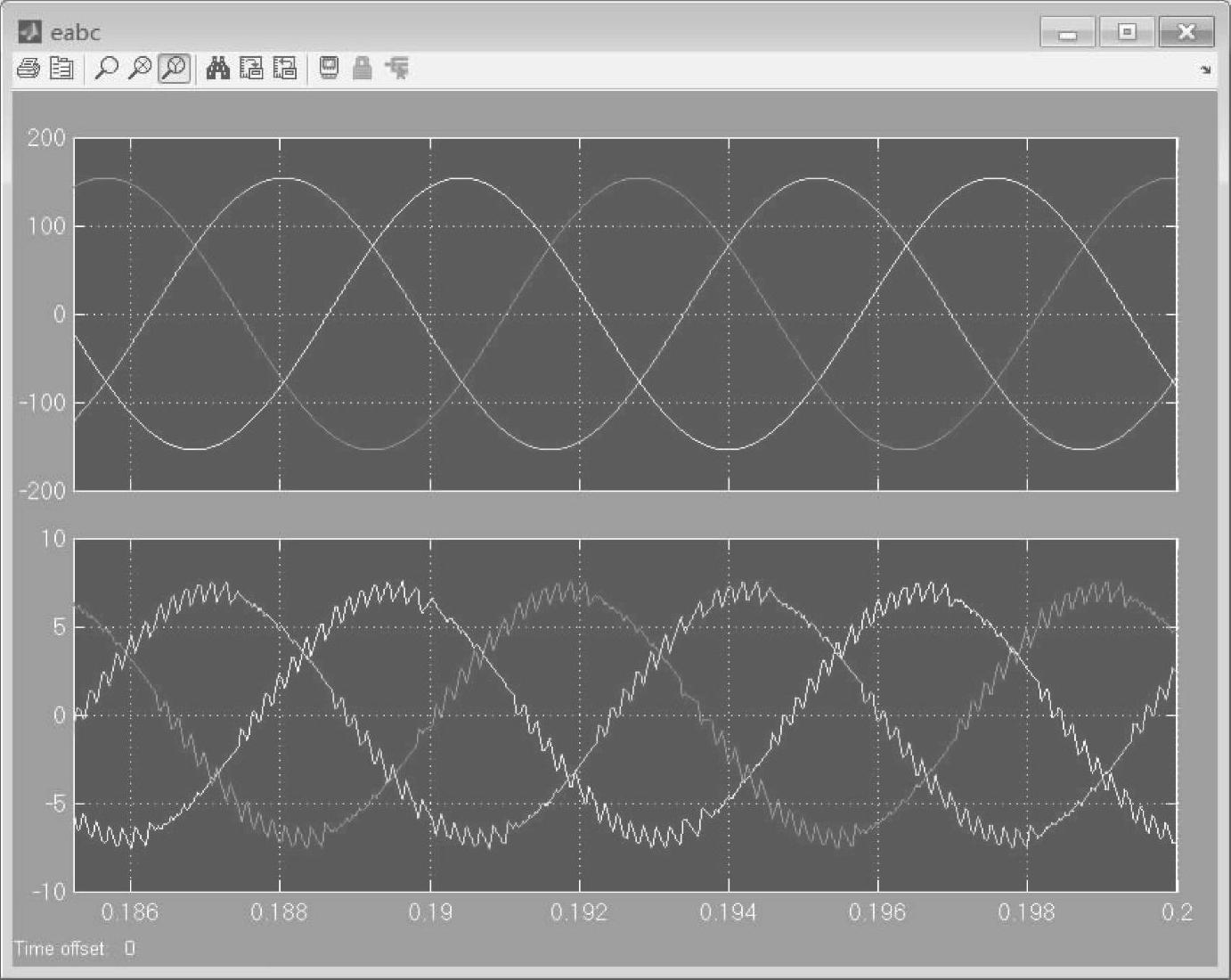Click the 0.192 time axis label
Image resolution: width=1231 pixels, height=980 pixels.
579,912
